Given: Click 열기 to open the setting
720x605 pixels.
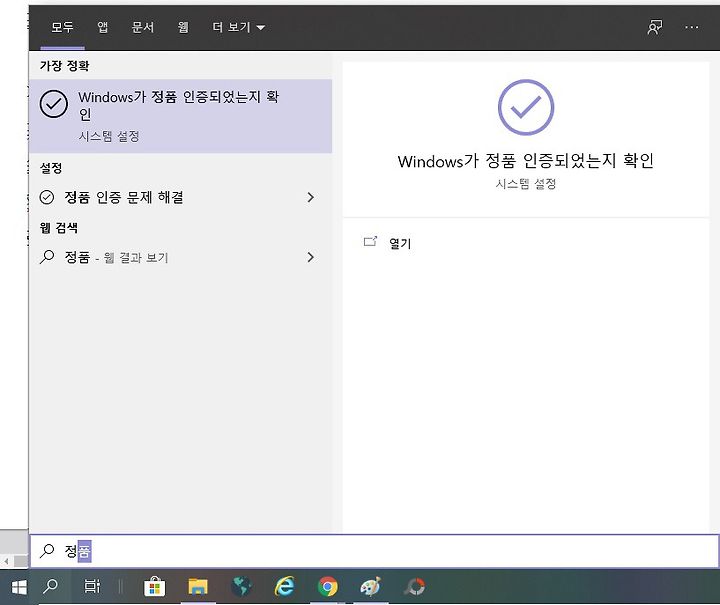Looking at the screenshot, I should coord(400,244).
